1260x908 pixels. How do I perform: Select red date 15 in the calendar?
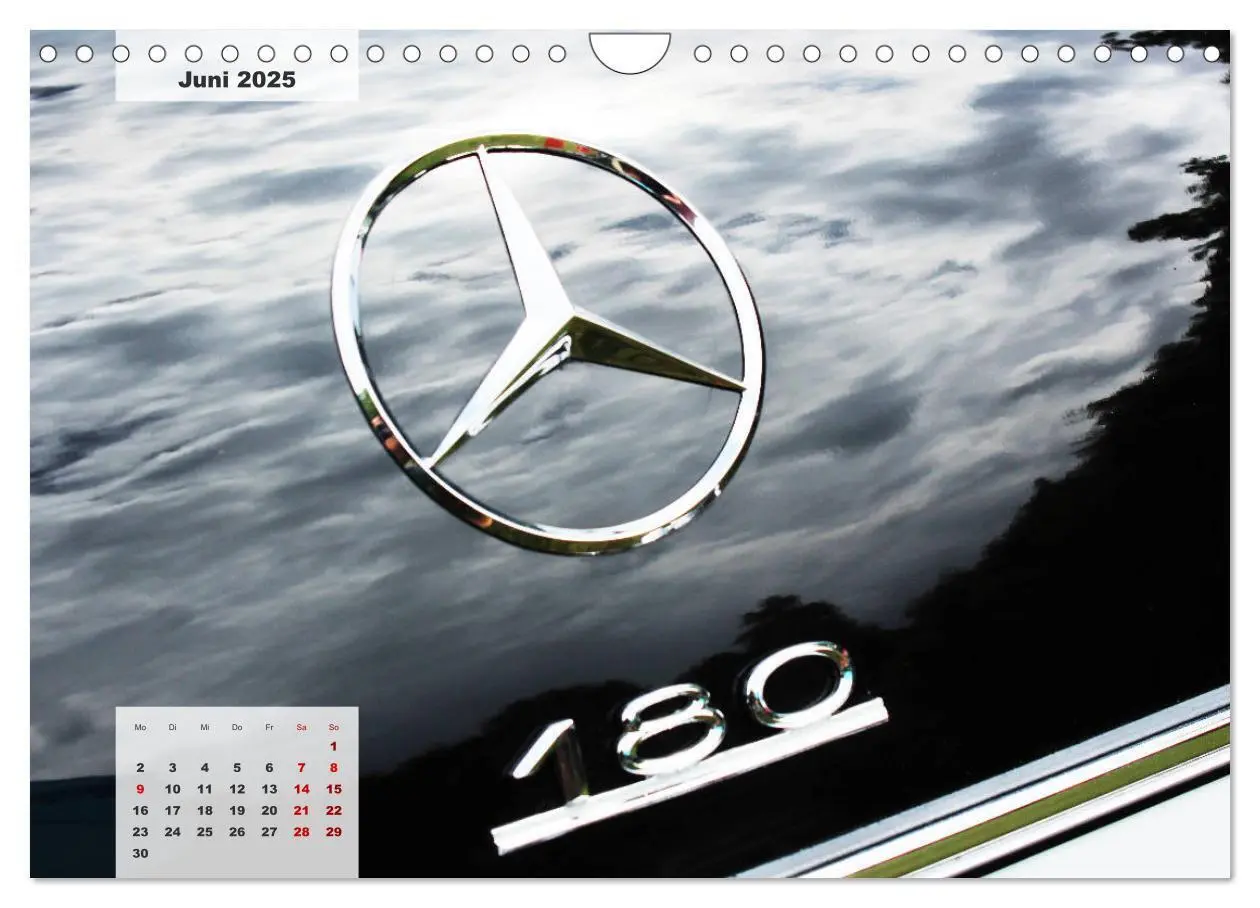[x=334, y=789]
